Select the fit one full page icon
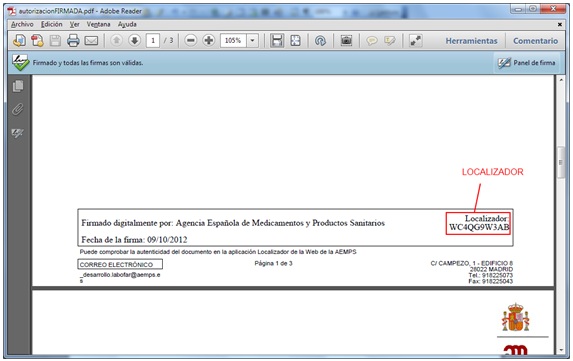The image size is (573, 361). pyautogui.click(x=295, y=40)
